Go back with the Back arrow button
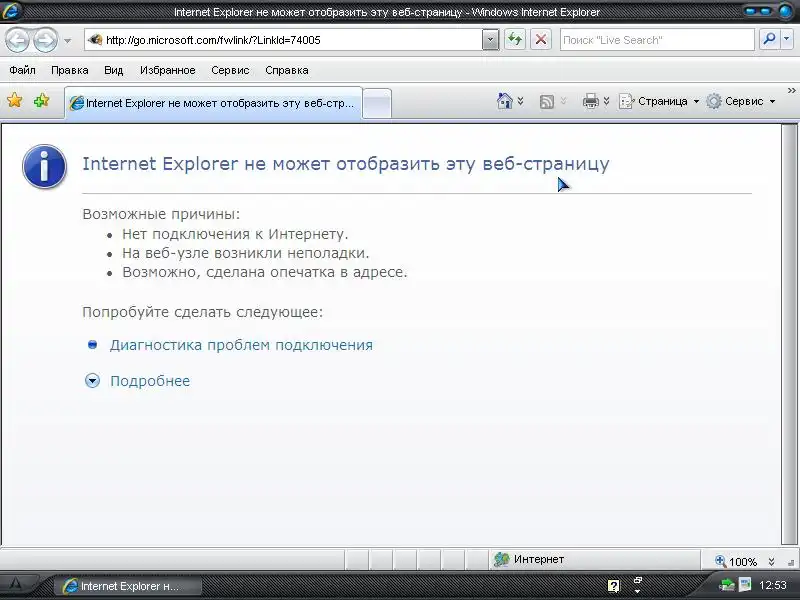Screen dimensions: 800x600 coord(17,40)
